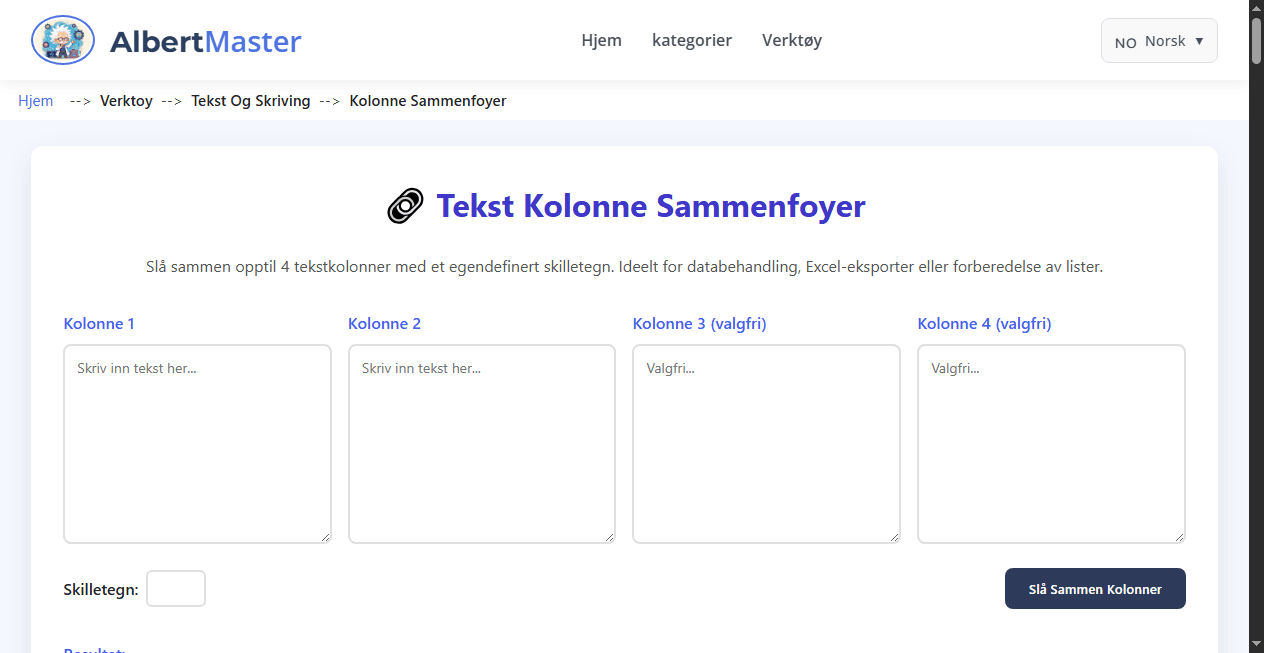Click the chain link icon beside the title
The width and height of the screenshot is (1264, 653).
coord(404,205)
